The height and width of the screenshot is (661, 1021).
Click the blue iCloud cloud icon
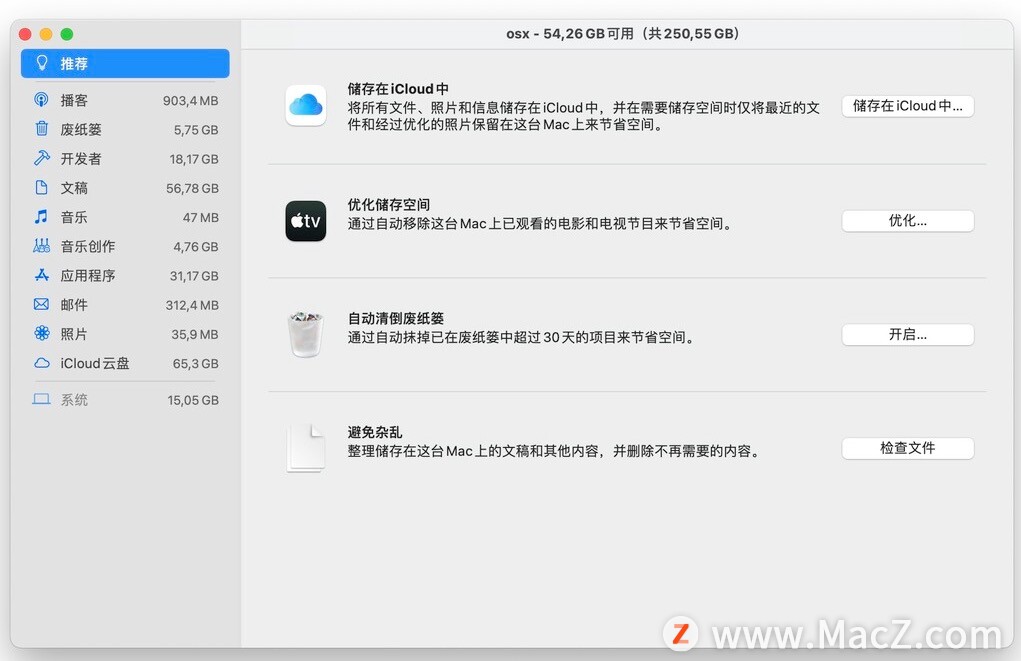(305, 106)
